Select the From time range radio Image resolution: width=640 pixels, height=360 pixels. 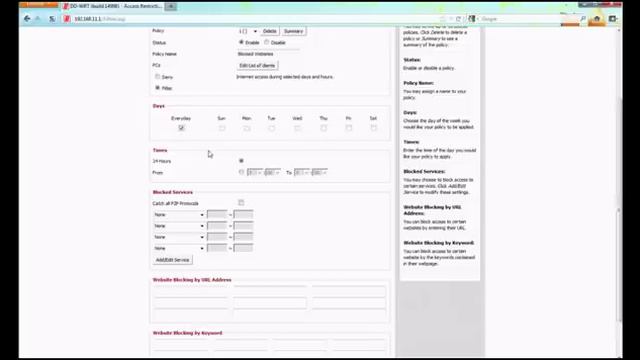(241, 172)
